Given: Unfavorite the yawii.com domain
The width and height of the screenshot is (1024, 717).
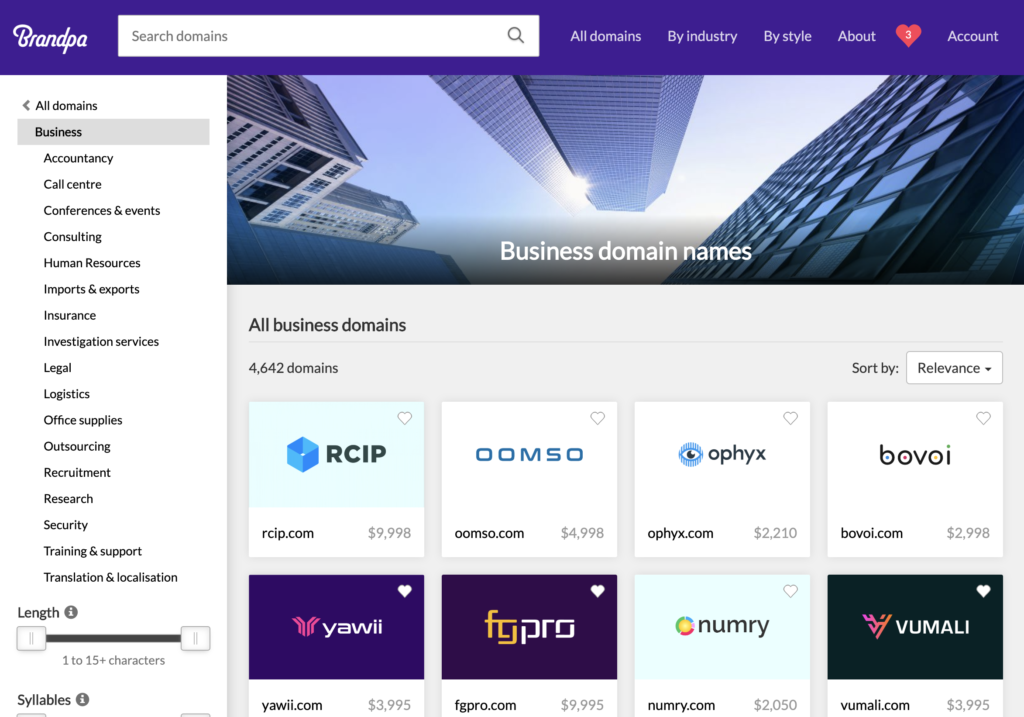Looking at the screenshot, I should point(405,591).
